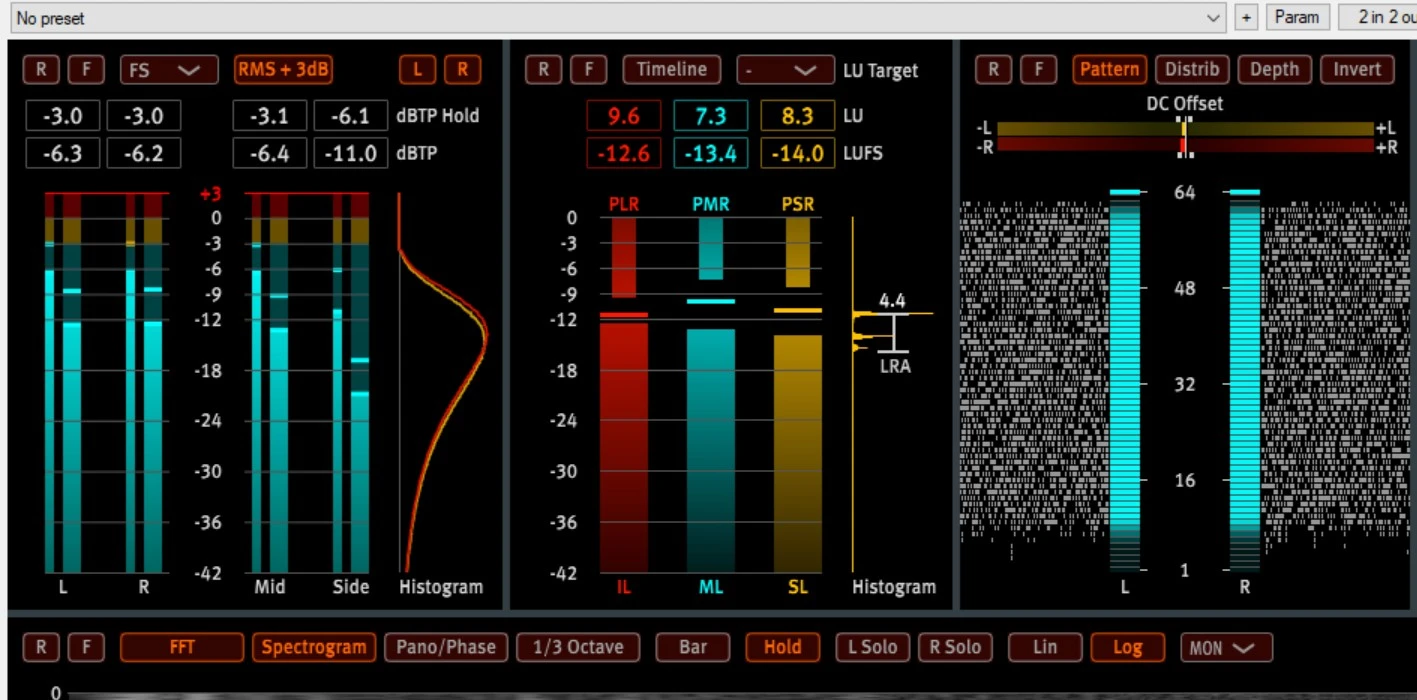Click the Timeline button
Viewport: 1417px width, 700px height.
672,70
